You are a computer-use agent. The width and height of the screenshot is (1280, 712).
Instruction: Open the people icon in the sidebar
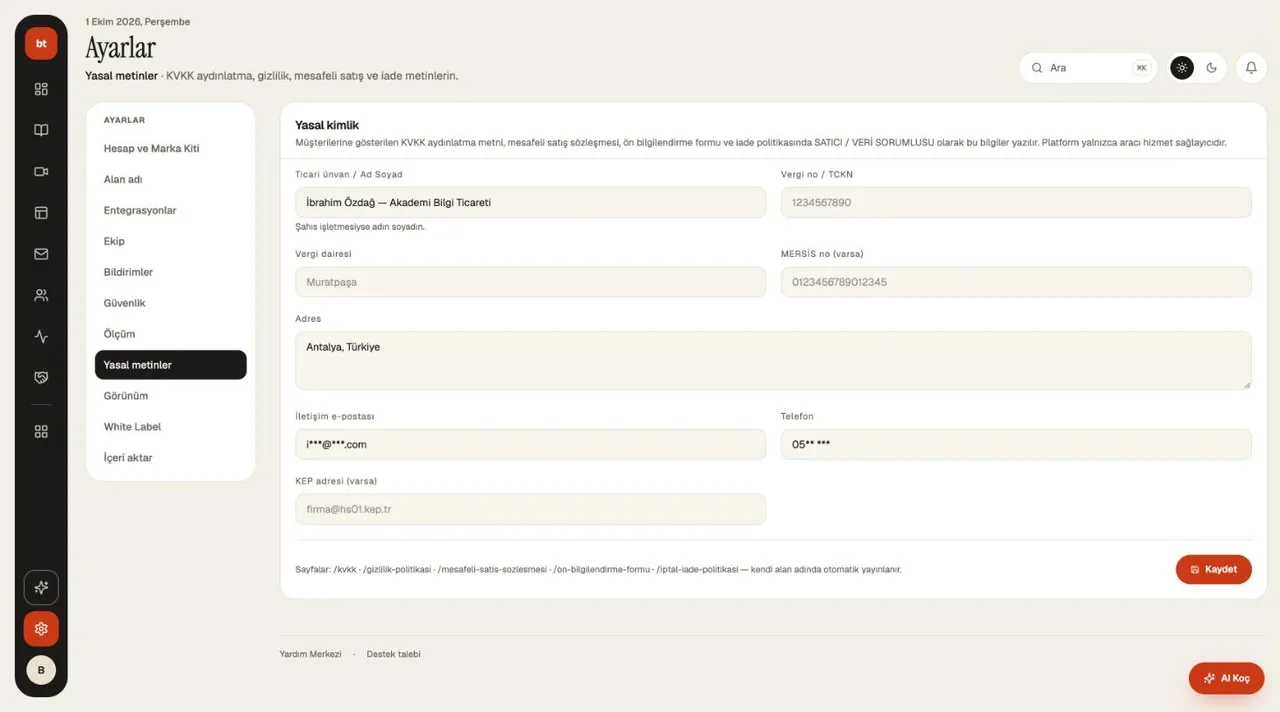[41, 295]
